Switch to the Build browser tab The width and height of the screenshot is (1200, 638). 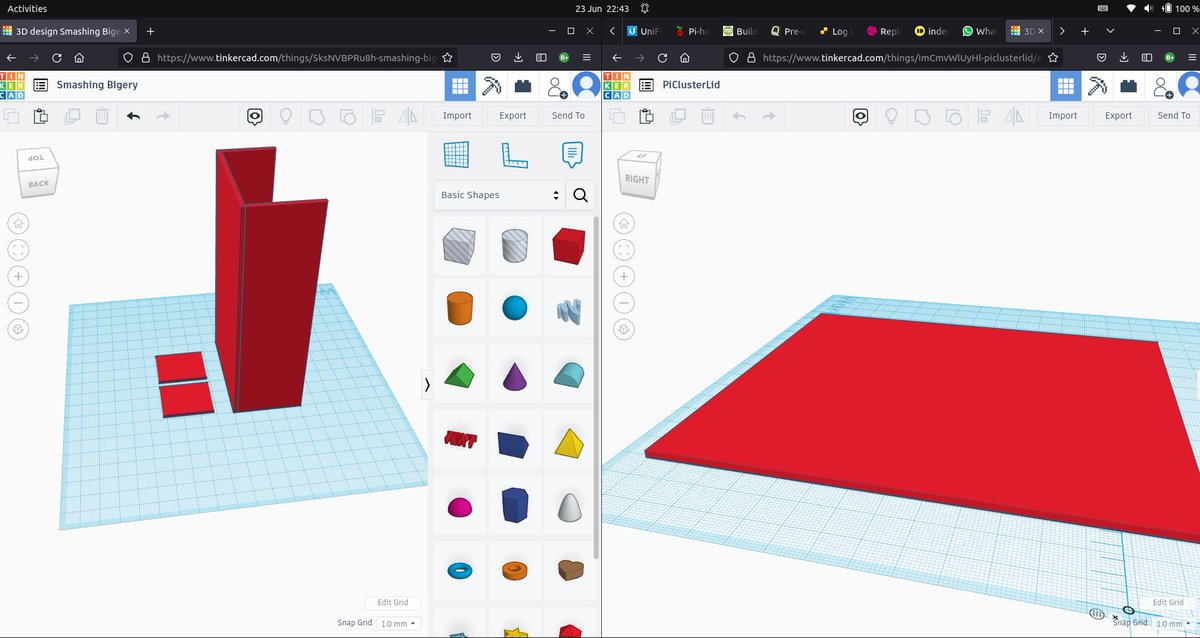(x=741, y=31)
